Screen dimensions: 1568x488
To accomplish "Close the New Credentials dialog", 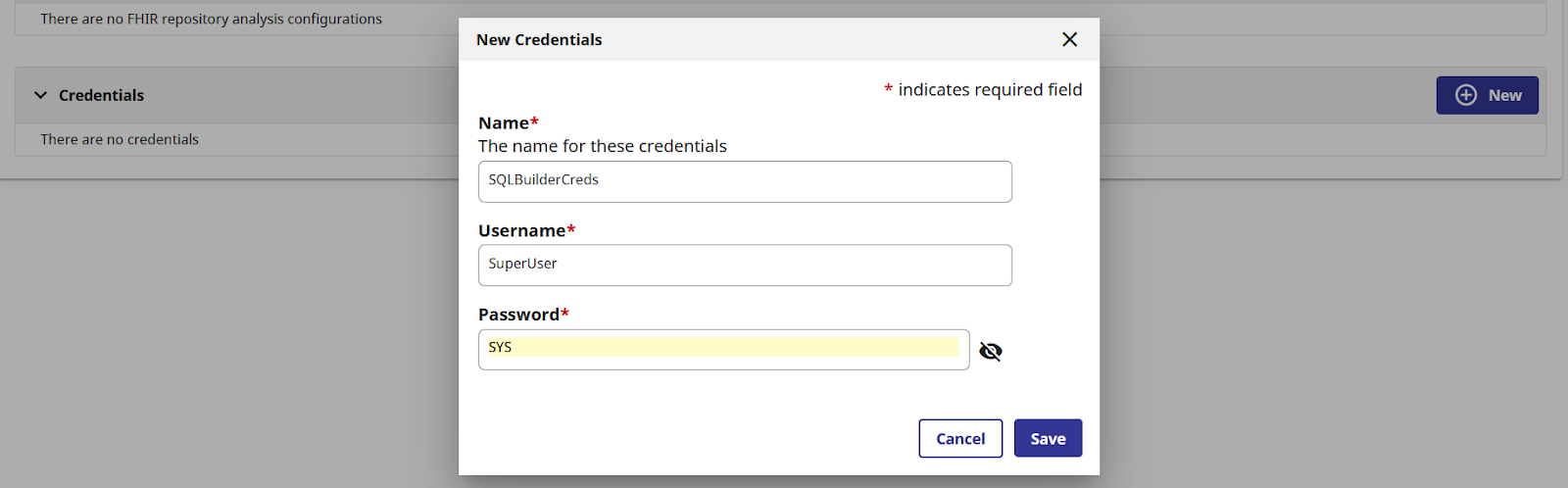I will click(1069, 39).
